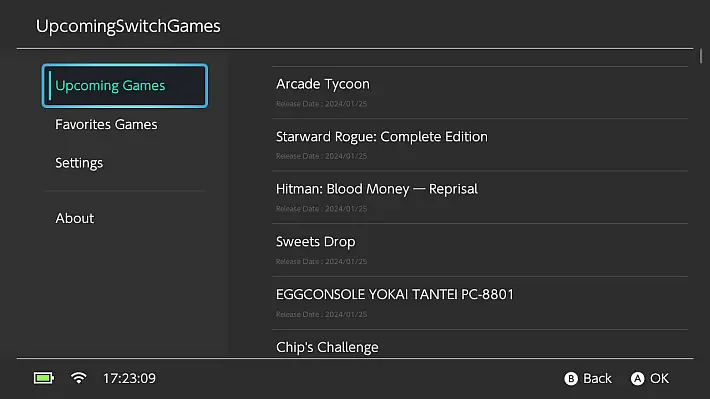Click the game list scrollbar
Screen dimensions: 710x399
click(x=700, y=56)
